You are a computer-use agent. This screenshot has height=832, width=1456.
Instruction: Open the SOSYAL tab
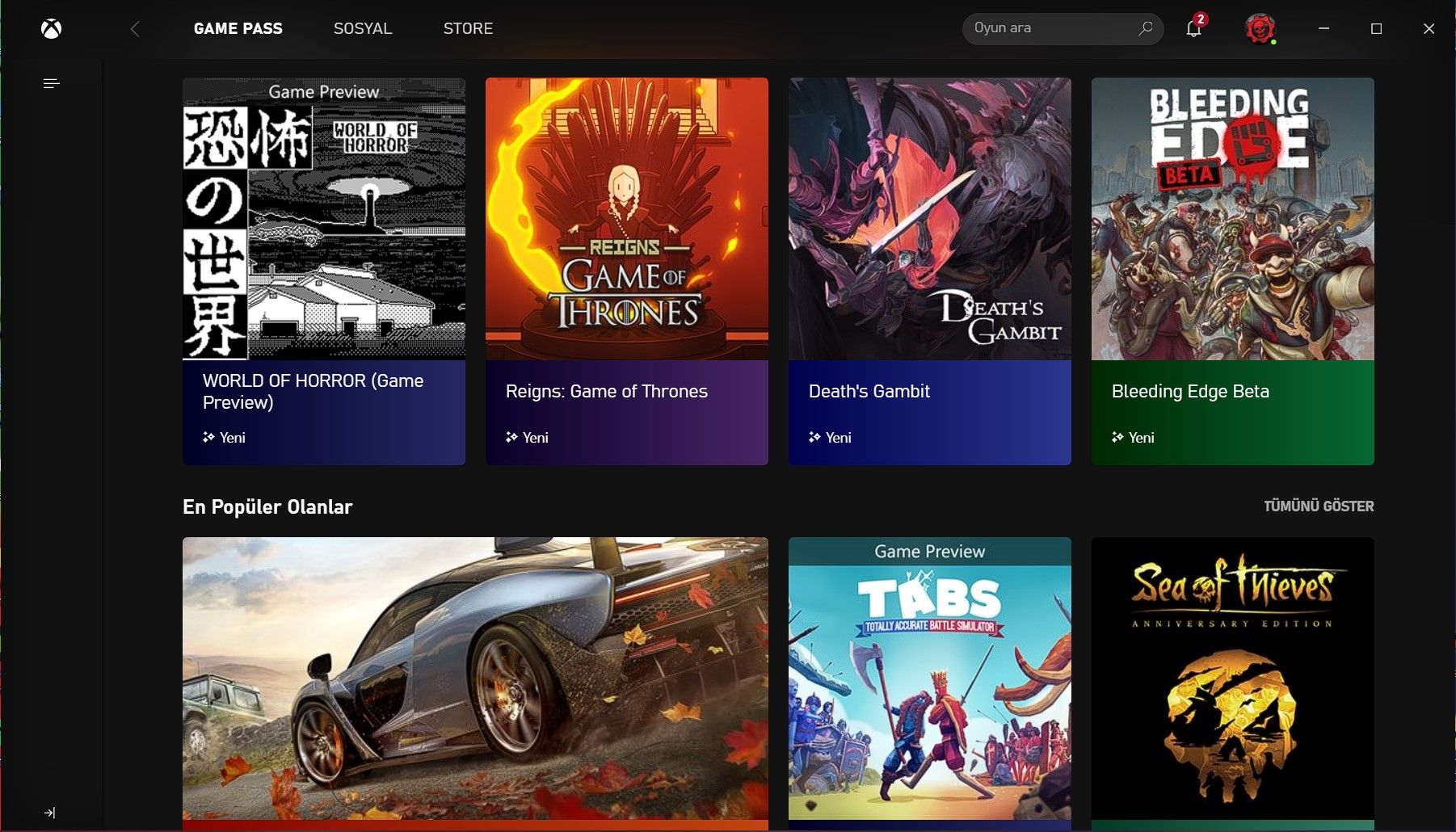click(363, 28)
